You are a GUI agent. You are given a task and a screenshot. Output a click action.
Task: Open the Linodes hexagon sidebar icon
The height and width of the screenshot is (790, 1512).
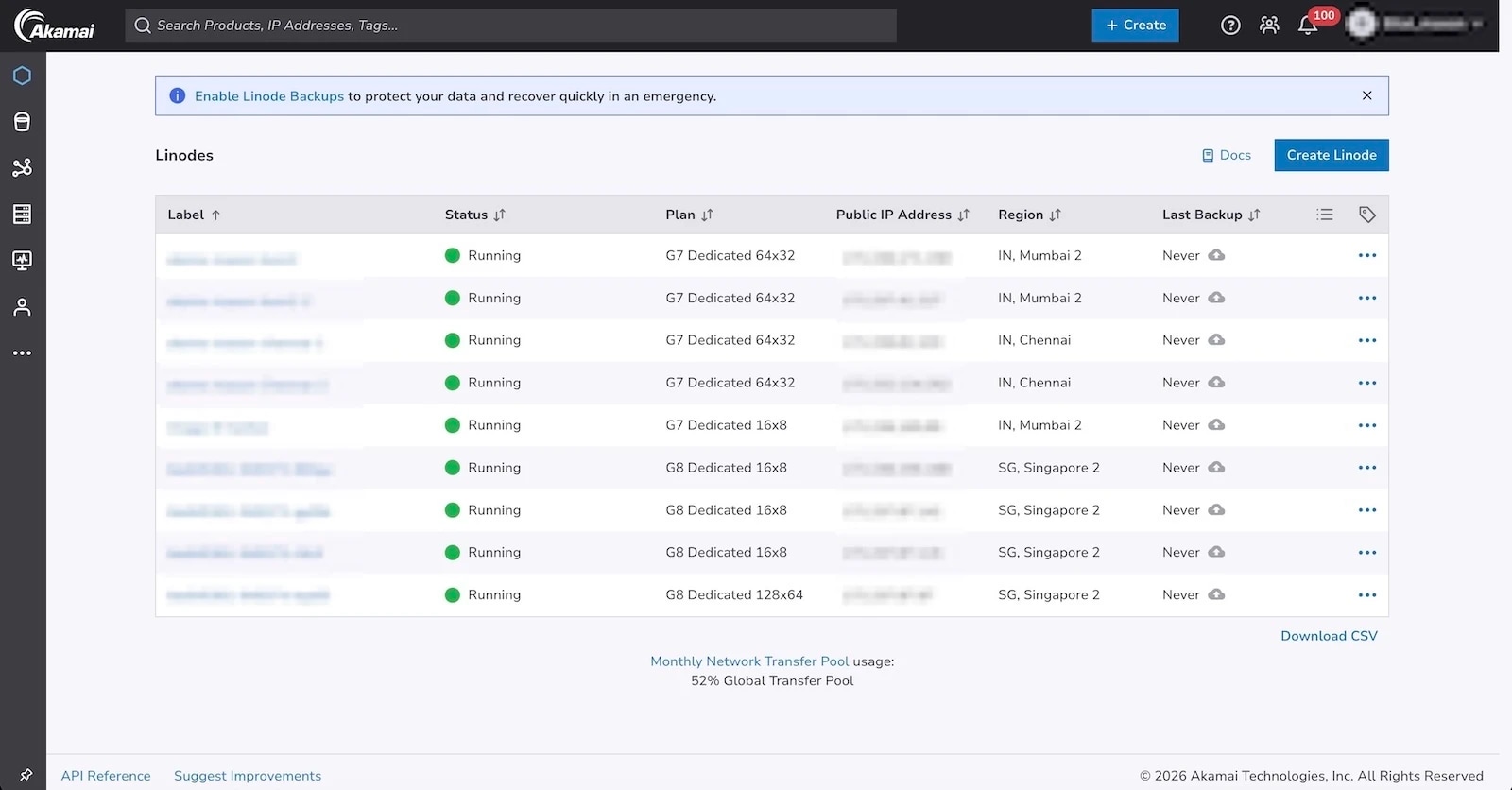pyautogui.click(x=22, y=76)
